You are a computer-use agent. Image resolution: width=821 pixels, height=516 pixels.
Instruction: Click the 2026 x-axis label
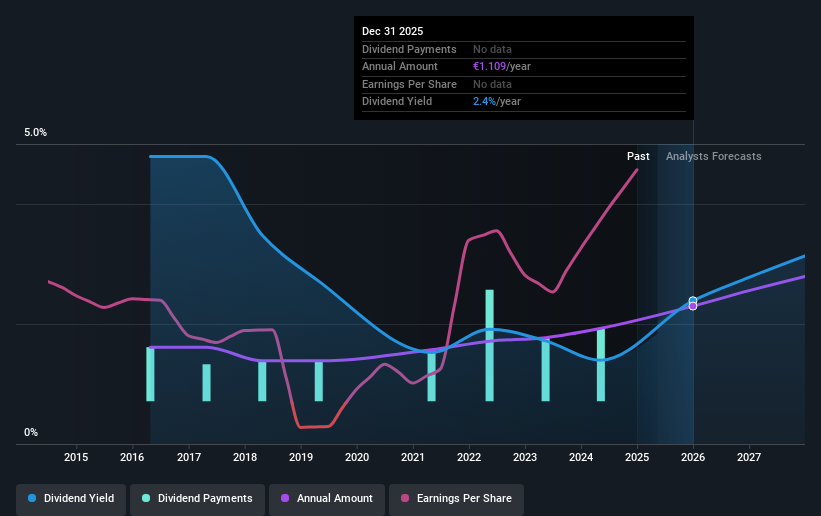(693, 457)
